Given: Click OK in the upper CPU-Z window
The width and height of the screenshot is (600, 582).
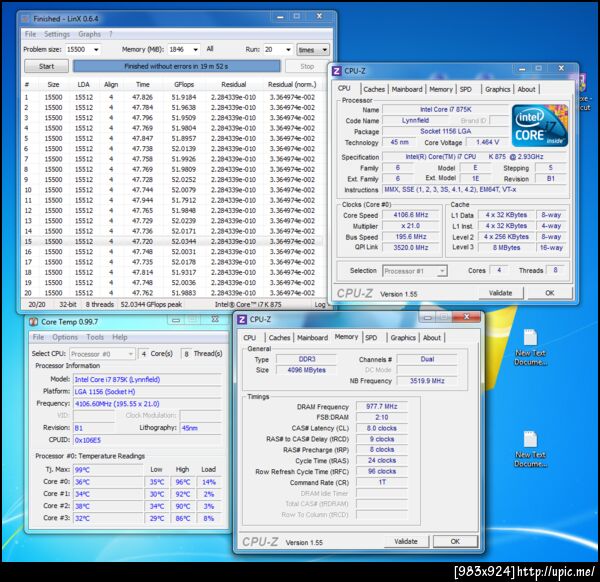Looking at the screenshot, I should pos(550,293).
